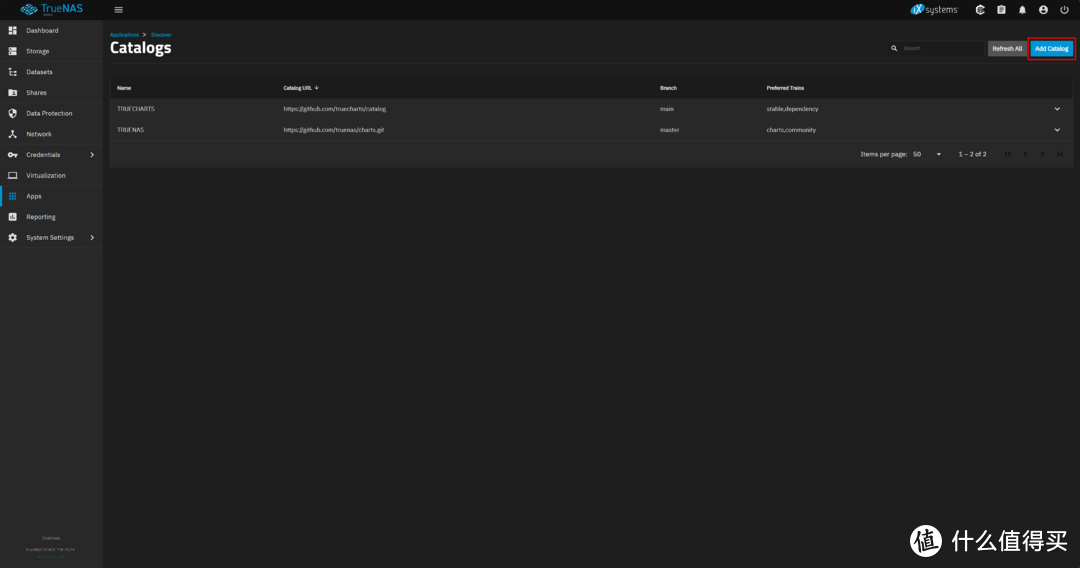Click the Data Protection shield icon
Image resolution: width=1080 pixels, height=568 pixels.
12,113
